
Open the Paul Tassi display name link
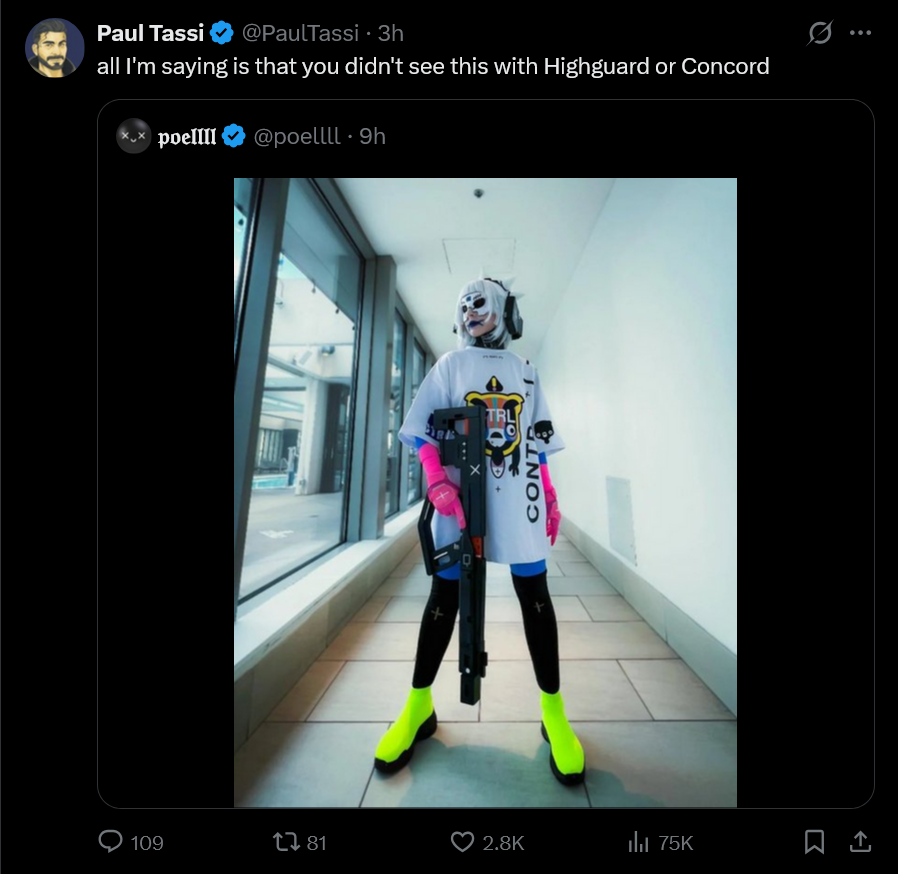151,33
